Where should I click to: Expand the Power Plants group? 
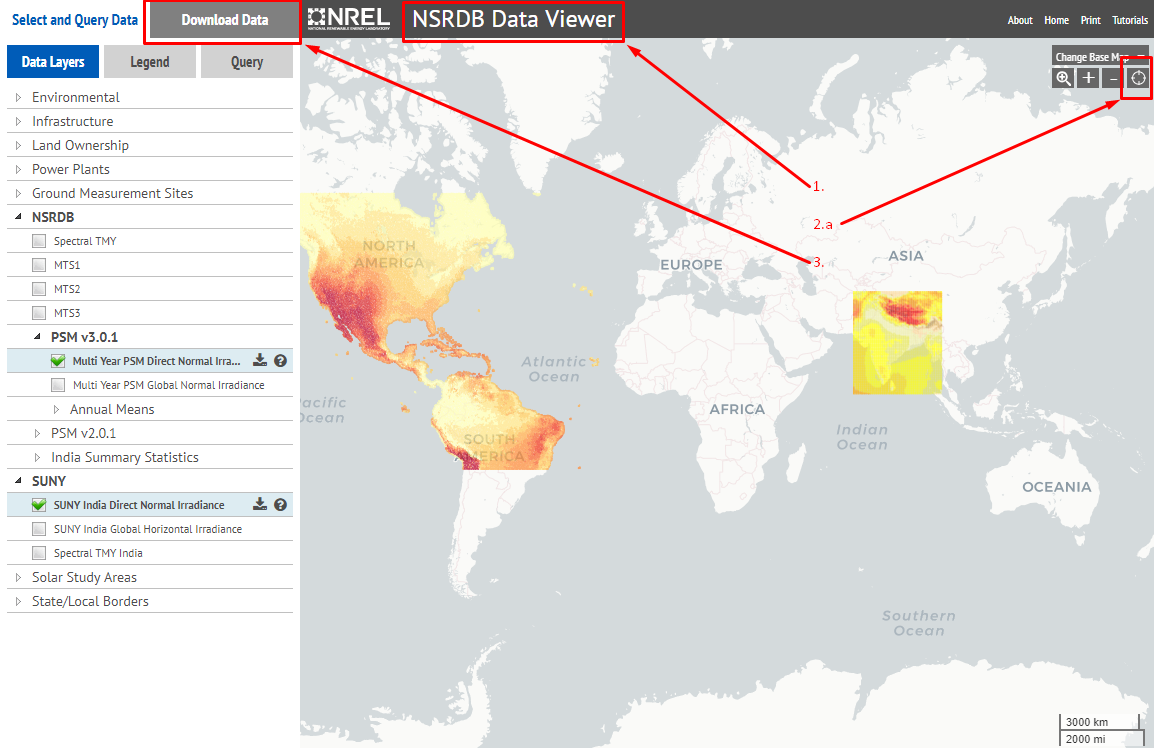[x=18, y=169]
